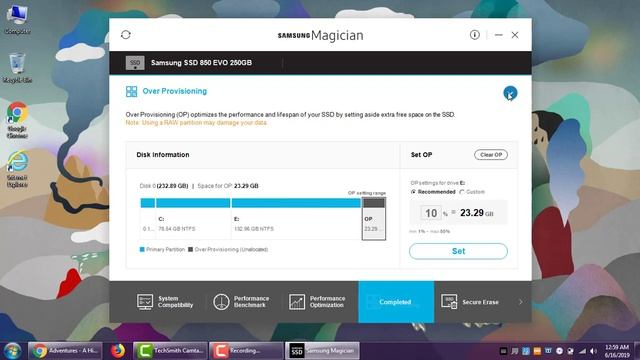Click Samsung Magician taskbar button
Viewport: 640px width, 360px height.
(x=322, y=351)
